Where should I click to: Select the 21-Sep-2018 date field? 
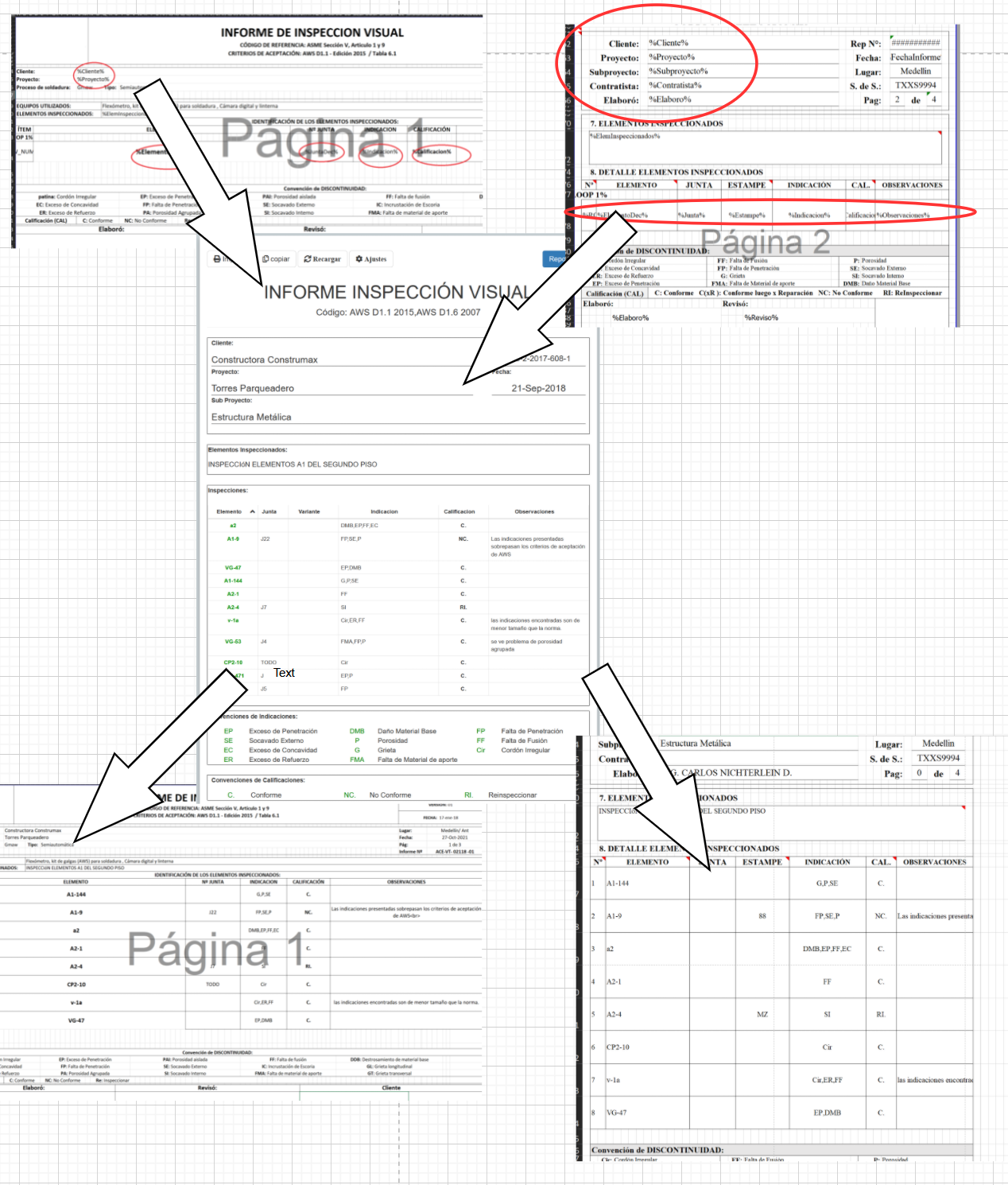click(x=538, y=389)
